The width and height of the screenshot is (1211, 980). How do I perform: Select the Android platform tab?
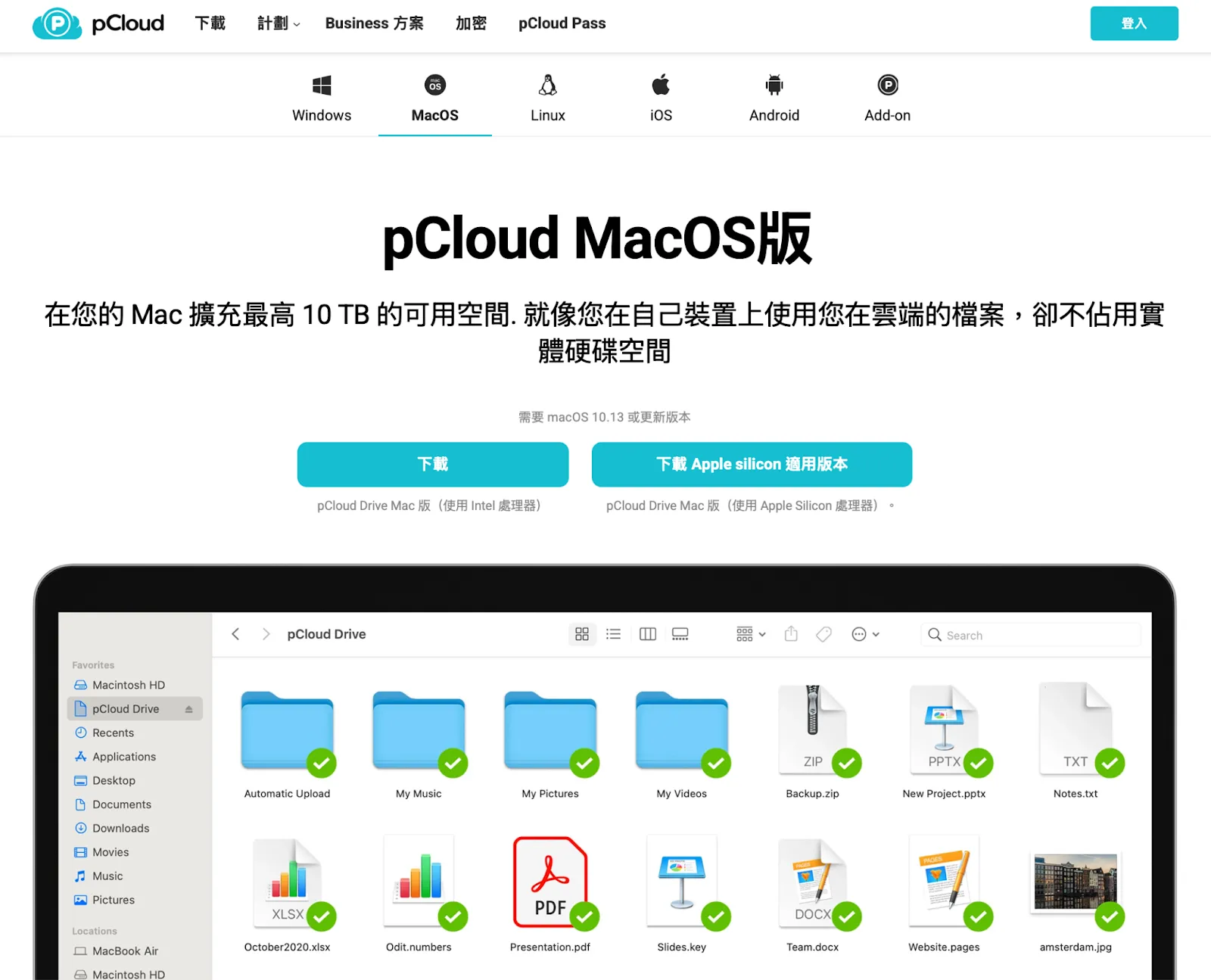point(774,99)
